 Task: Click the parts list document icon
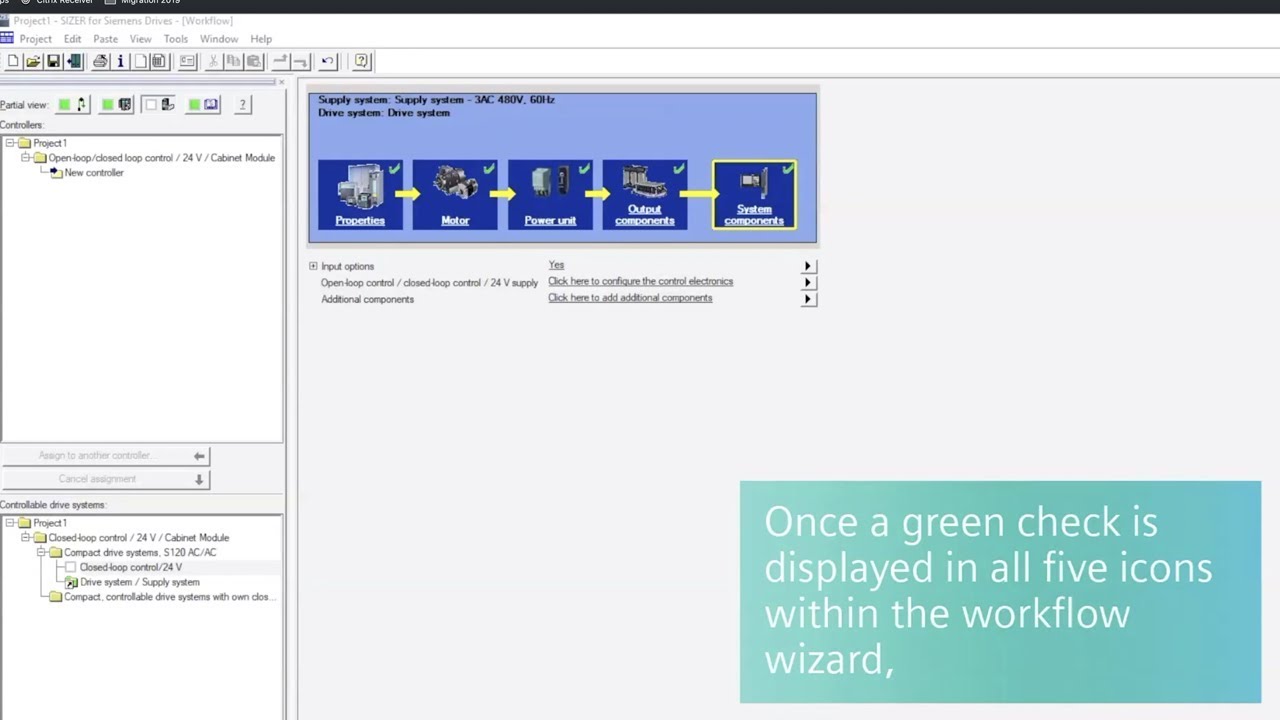(158, 61)
